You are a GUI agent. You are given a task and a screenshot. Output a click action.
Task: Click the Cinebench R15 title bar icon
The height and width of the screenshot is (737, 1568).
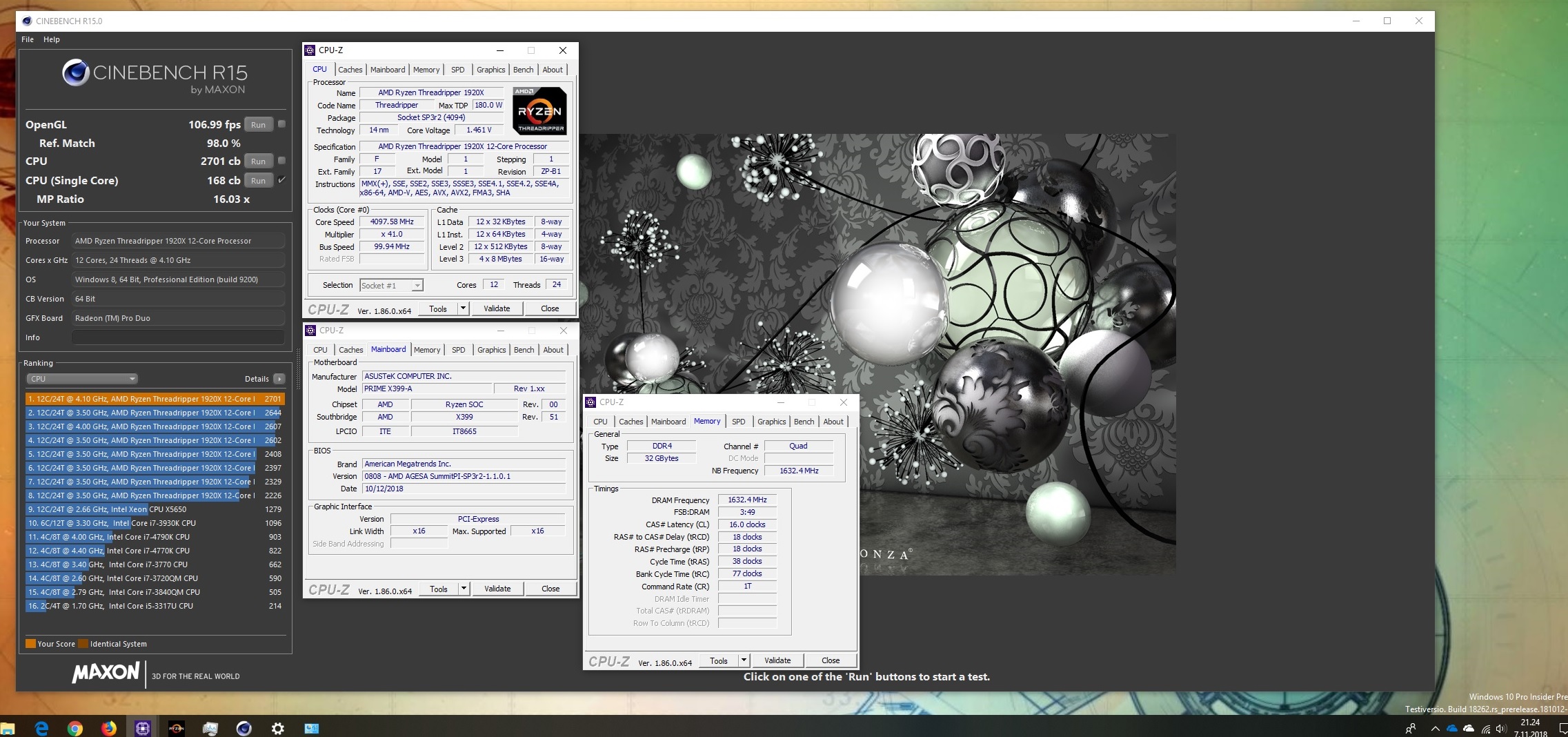(x=27, y=21)
